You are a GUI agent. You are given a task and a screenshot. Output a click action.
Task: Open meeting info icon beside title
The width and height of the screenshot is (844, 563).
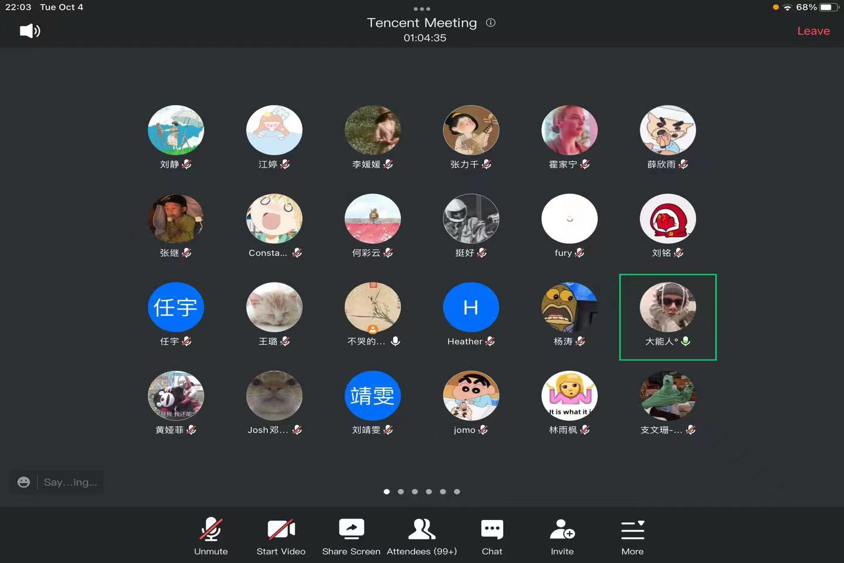click(x=490, y=22)
